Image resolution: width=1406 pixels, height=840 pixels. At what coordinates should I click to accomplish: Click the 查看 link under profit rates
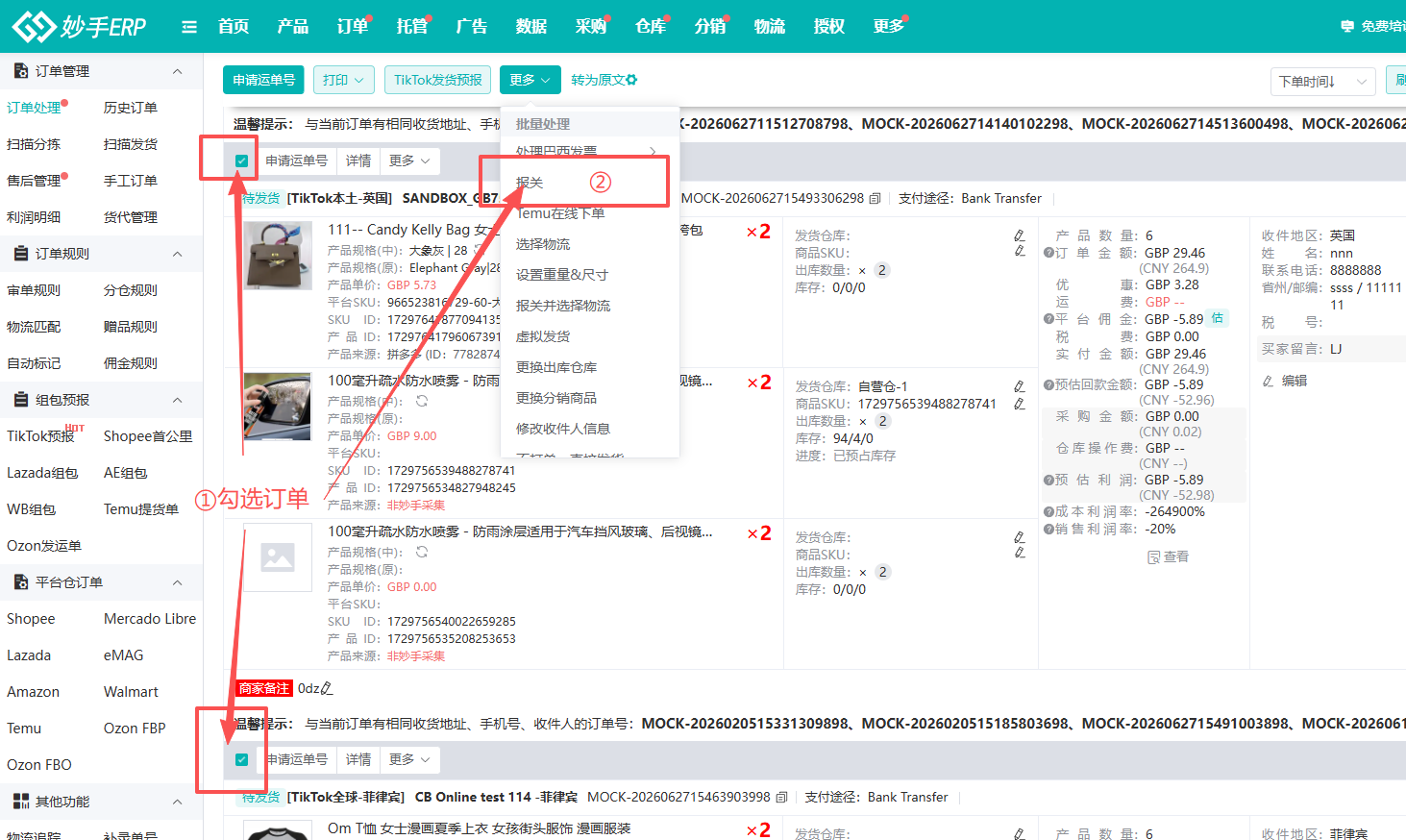click(x=1169, y=556)
